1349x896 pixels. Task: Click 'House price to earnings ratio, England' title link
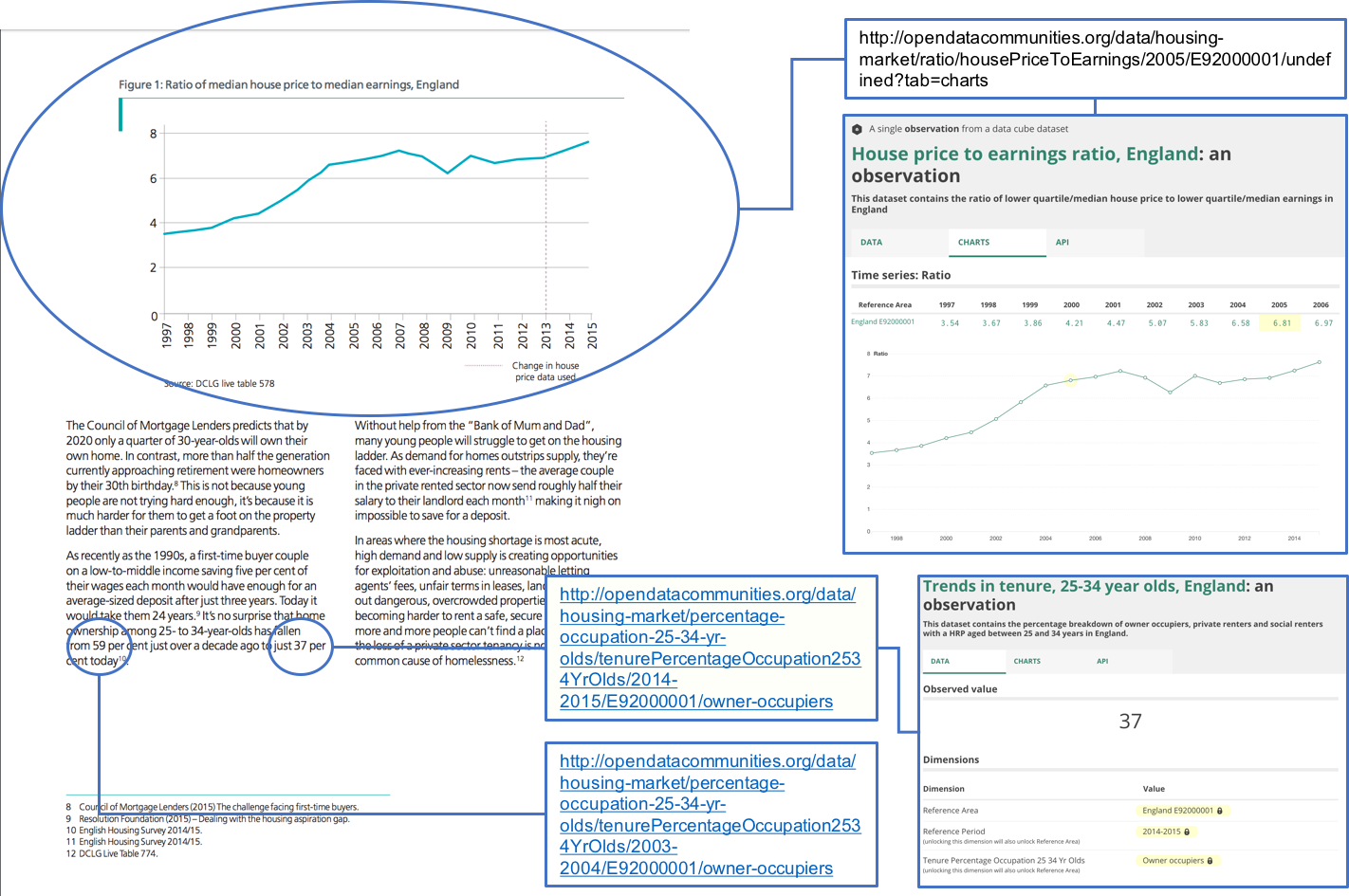[1025, 154]
